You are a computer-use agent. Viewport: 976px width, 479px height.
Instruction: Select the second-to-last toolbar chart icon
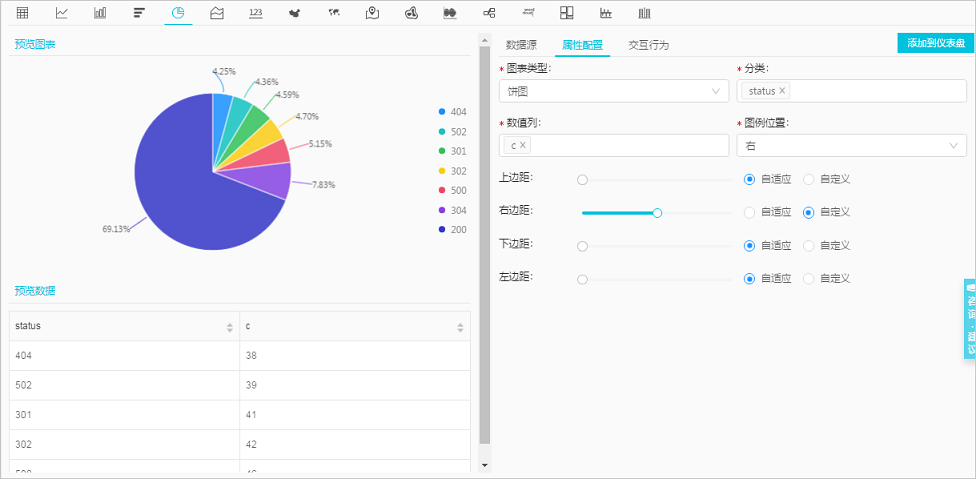click(606, 12)
